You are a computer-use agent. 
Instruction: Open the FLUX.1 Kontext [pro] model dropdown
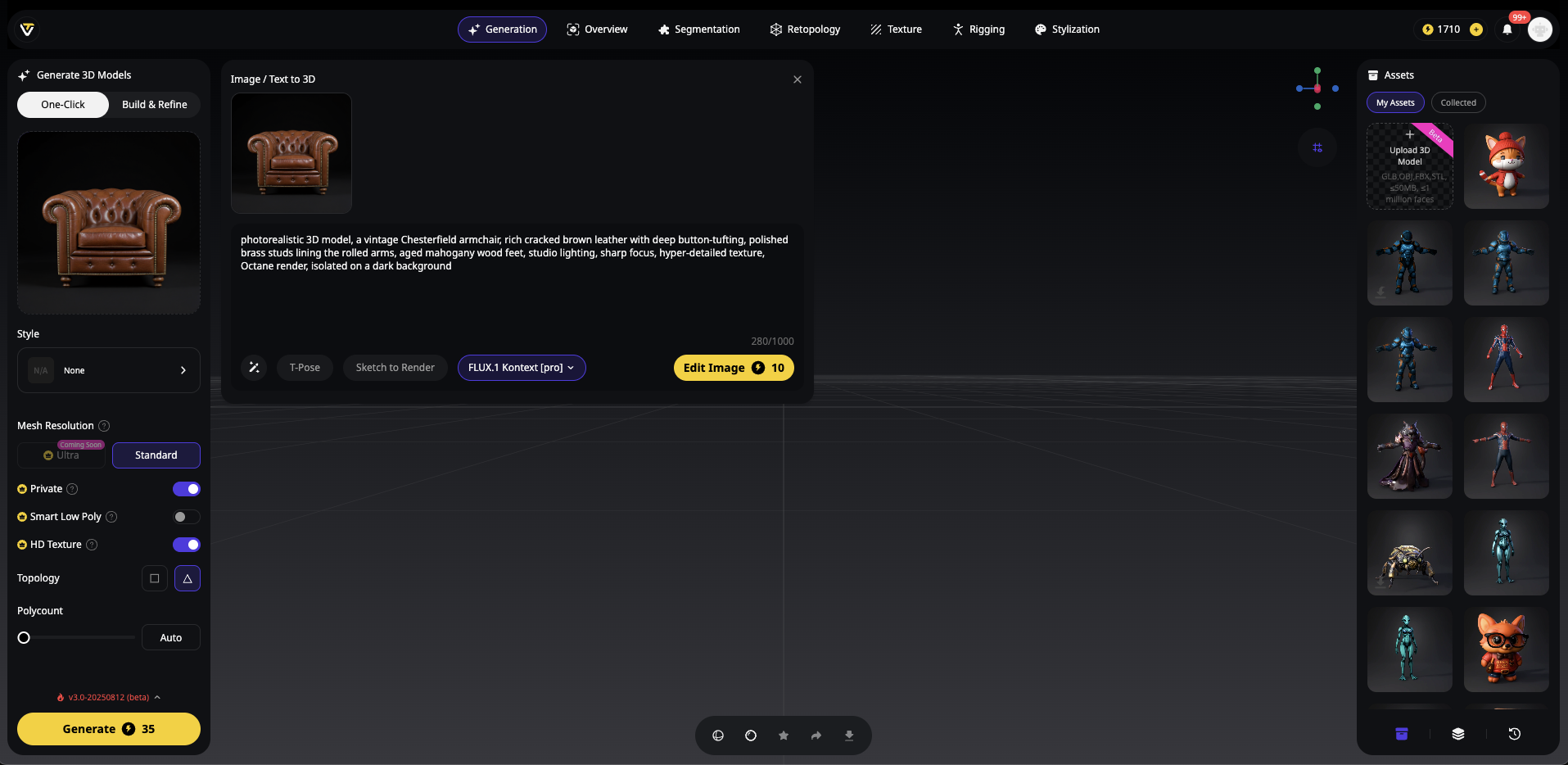click(521, 368)
